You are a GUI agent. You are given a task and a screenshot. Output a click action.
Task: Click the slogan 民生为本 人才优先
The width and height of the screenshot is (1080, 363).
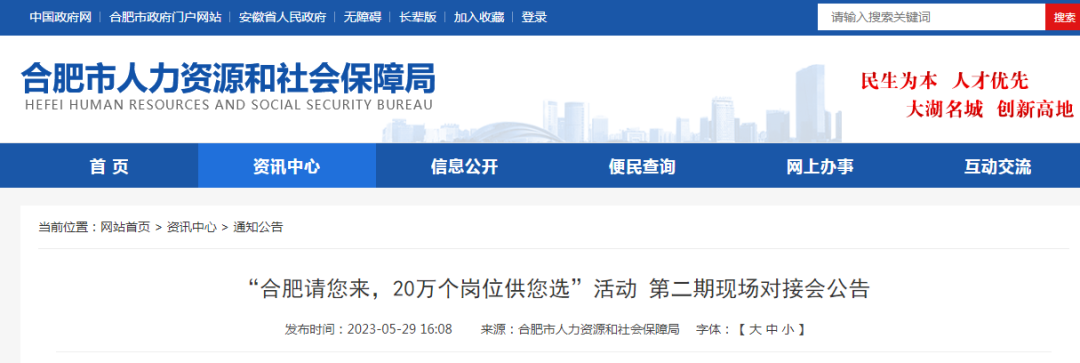tap(944, 81)
